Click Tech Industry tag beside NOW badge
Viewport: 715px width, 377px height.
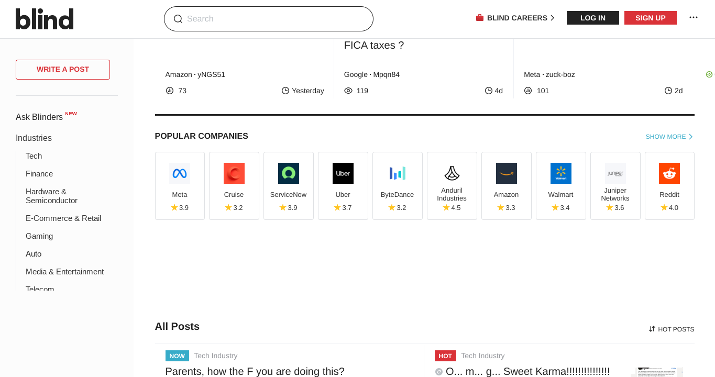point(216,356)
